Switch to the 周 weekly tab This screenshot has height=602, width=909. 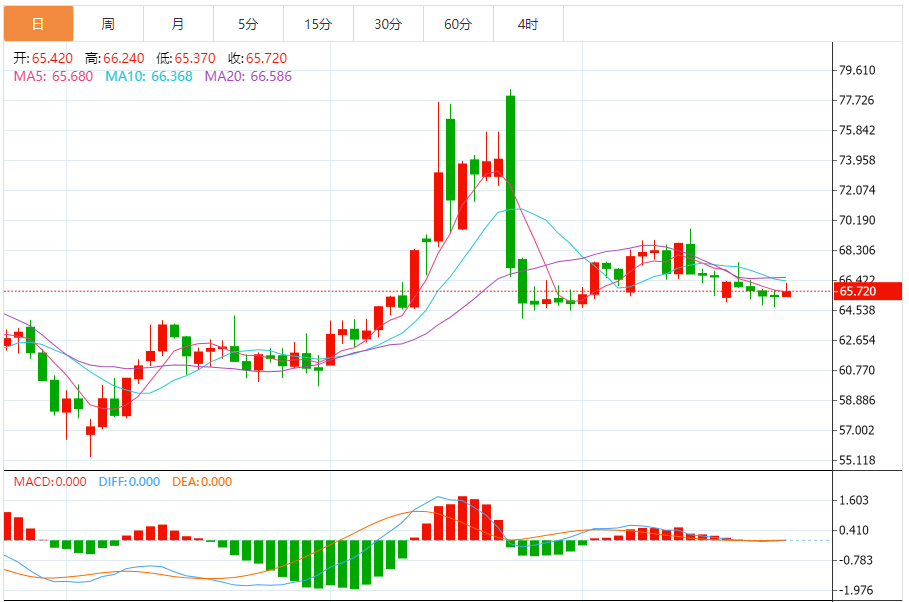[x=108, y=24]
